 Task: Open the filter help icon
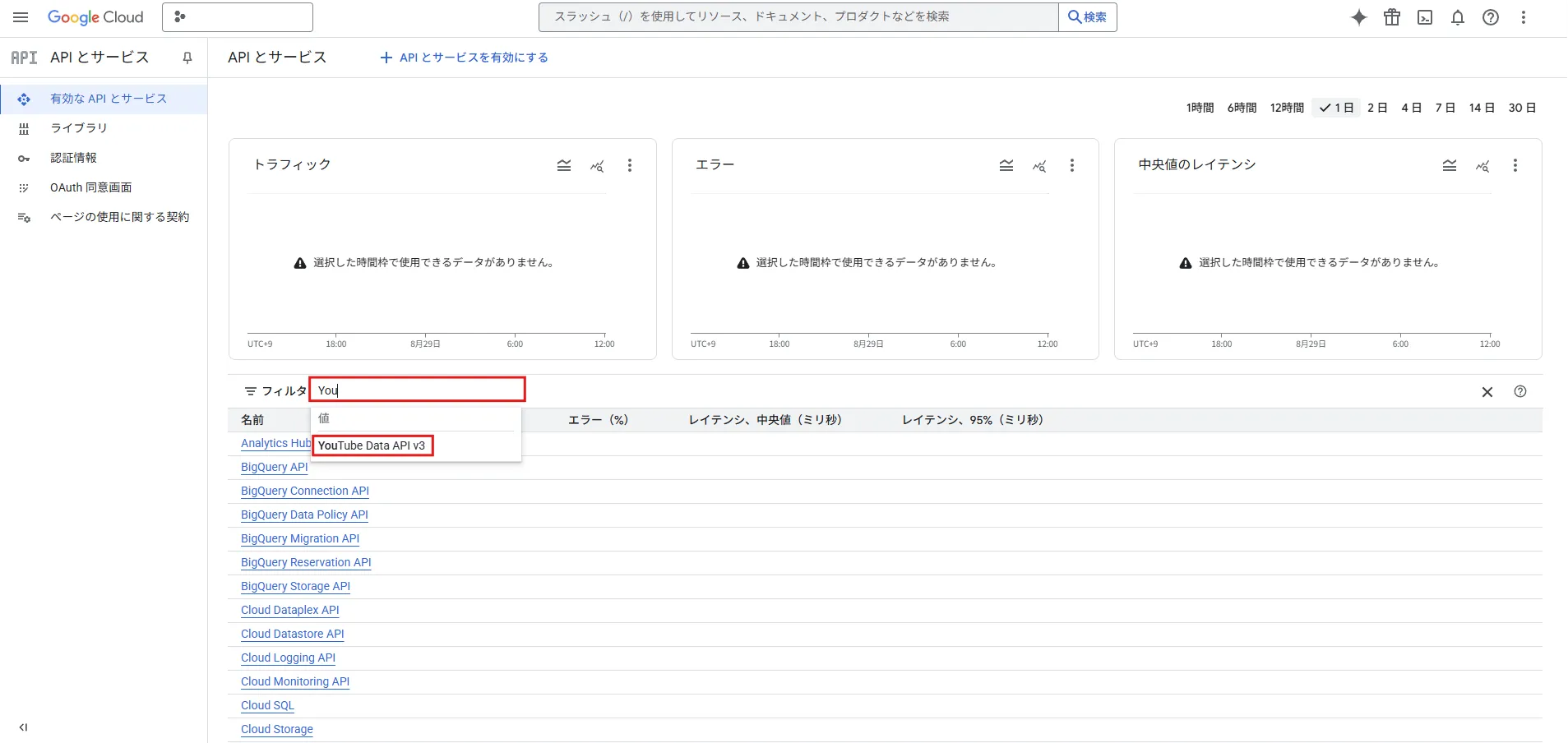coord(1520,392)
